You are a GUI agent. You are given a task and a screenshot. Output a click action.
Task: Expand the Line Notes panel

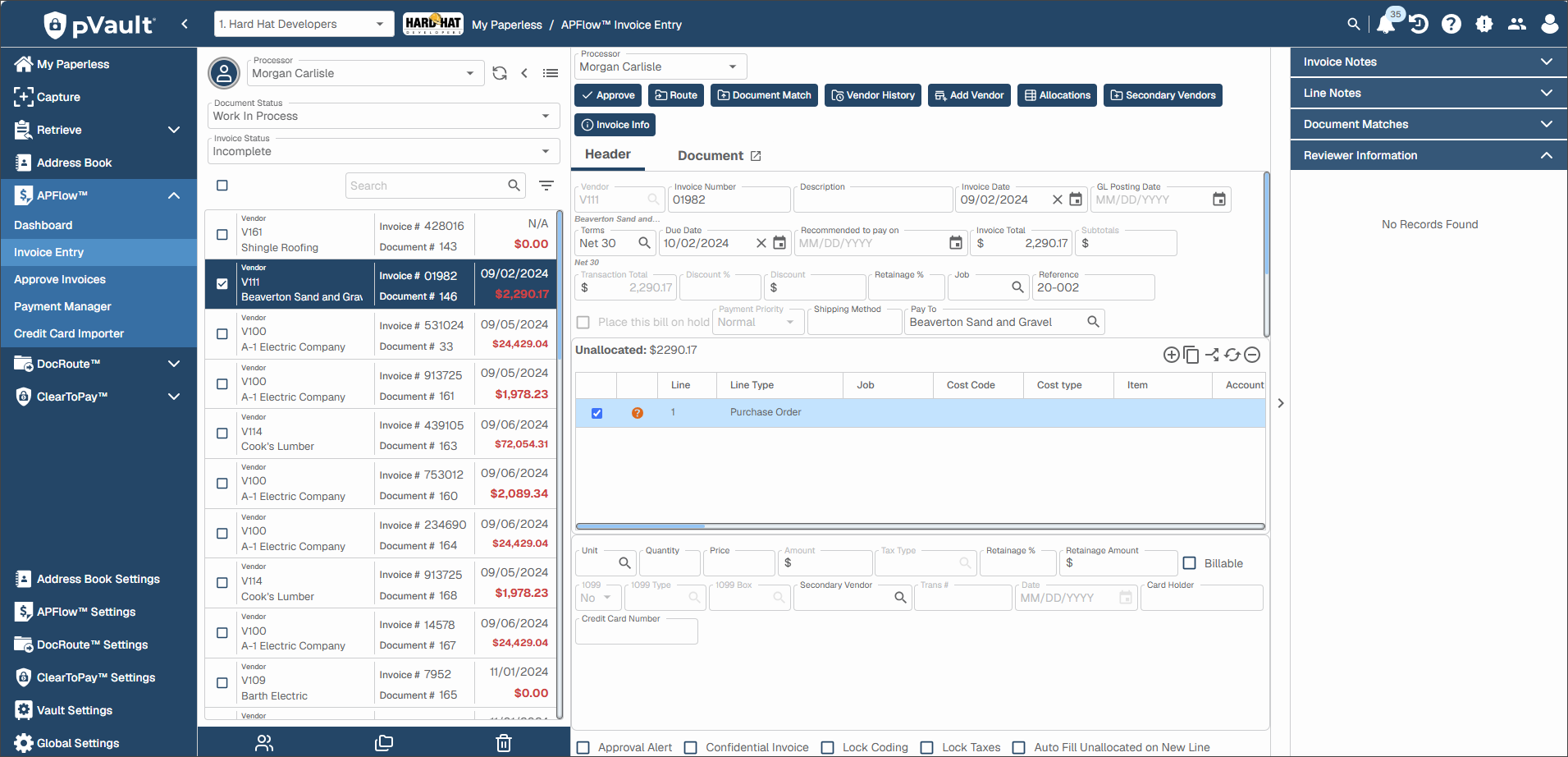coord(1429,93)
